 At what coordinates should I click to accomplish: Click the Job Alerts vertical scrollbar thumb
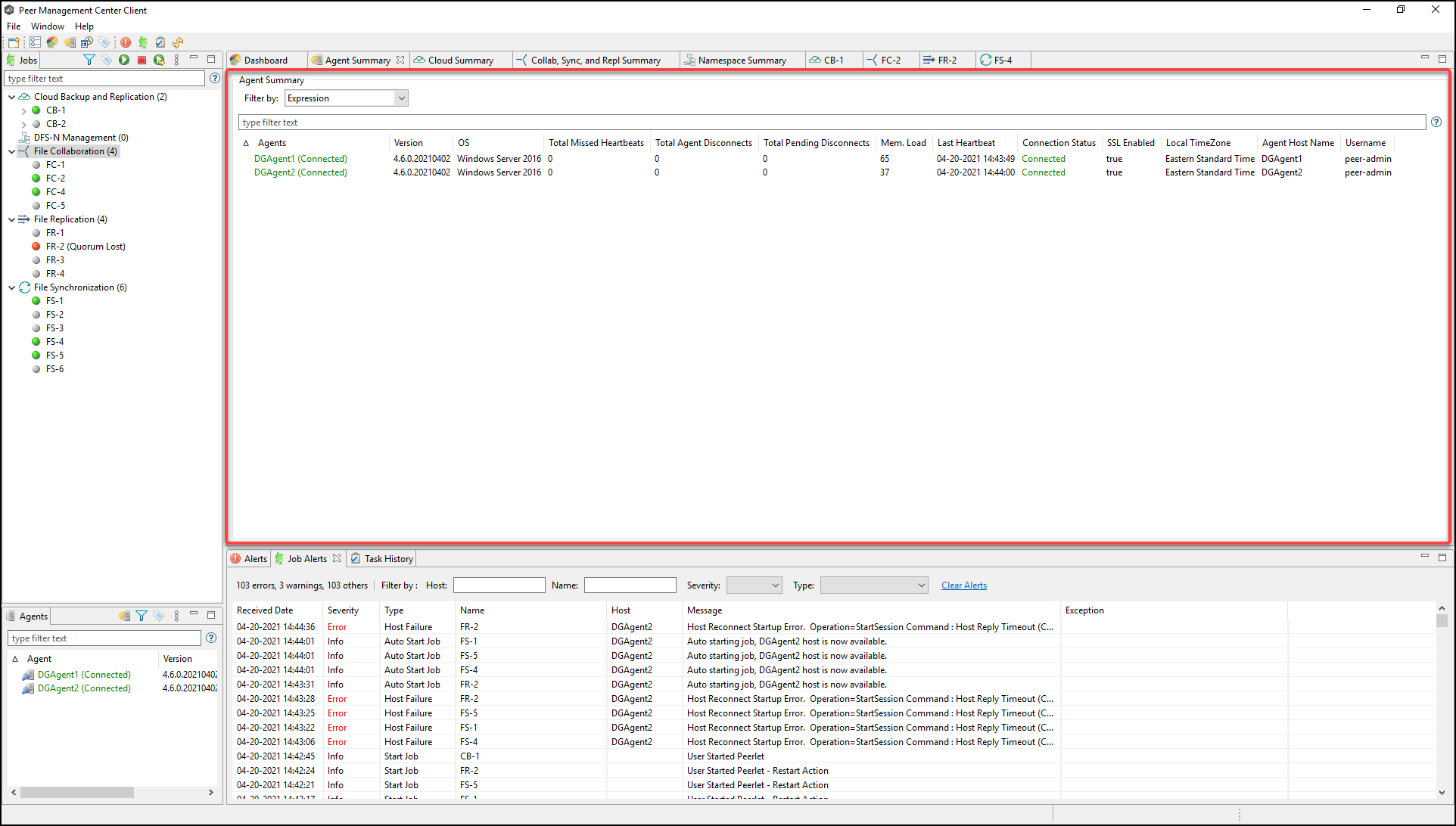[1442, 620]
